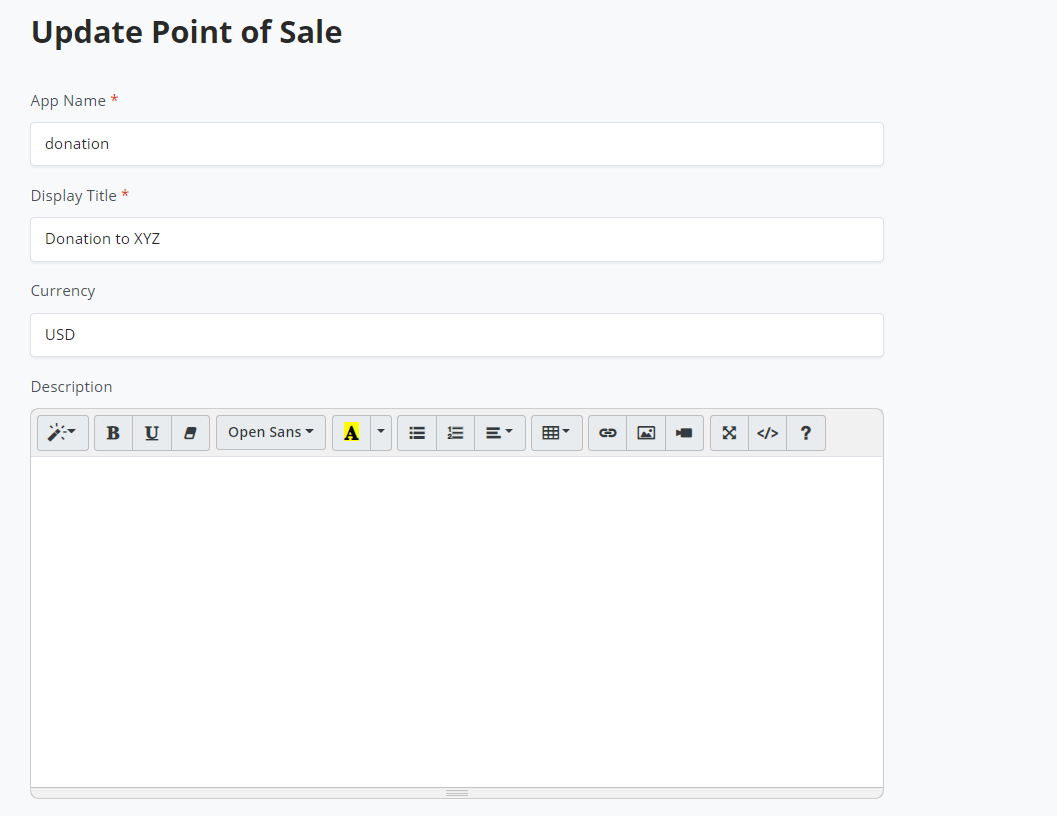Open the Open Sans font family dropdown
The height and width of the screenshot is (816, 1057).
[271, 433]
